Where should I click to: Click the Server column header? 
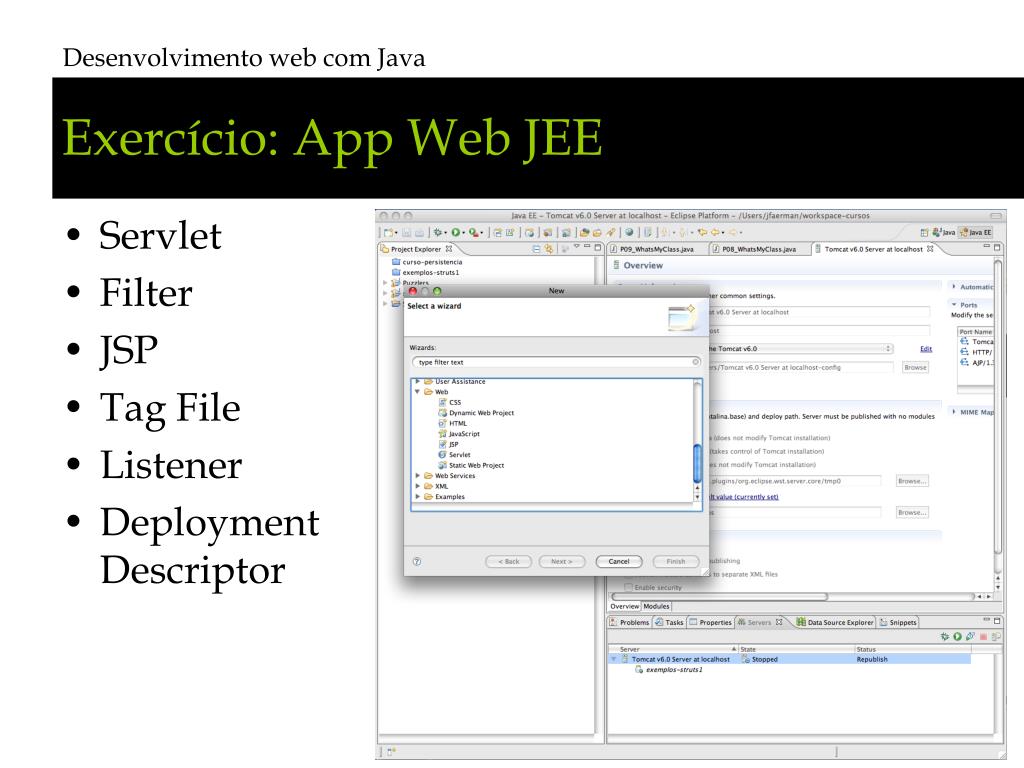pos(673,649)
